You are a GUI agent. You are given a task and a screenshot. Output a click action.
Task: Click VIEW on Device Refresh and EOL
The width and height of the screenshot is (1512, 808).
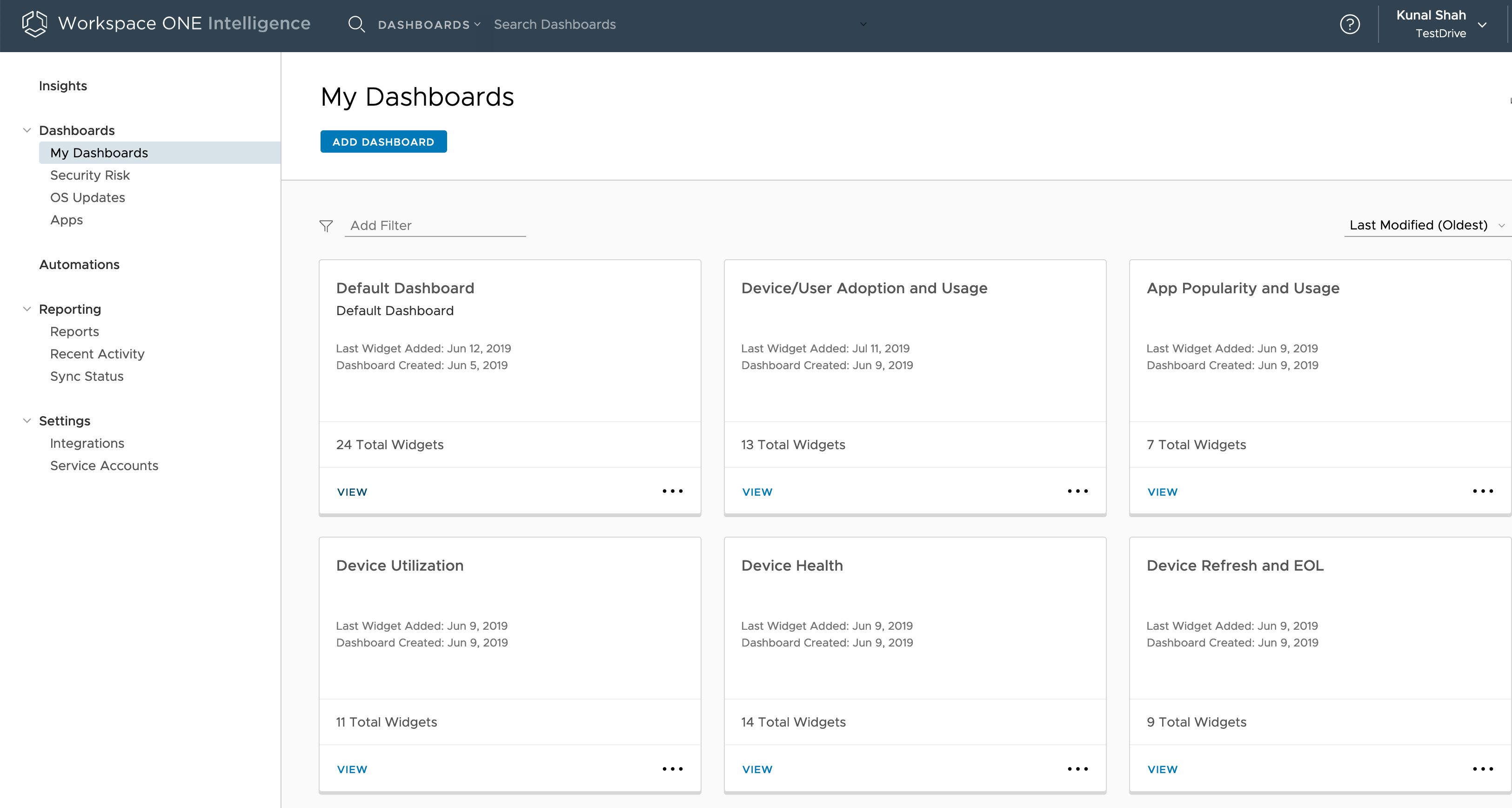pos(1162,769)
